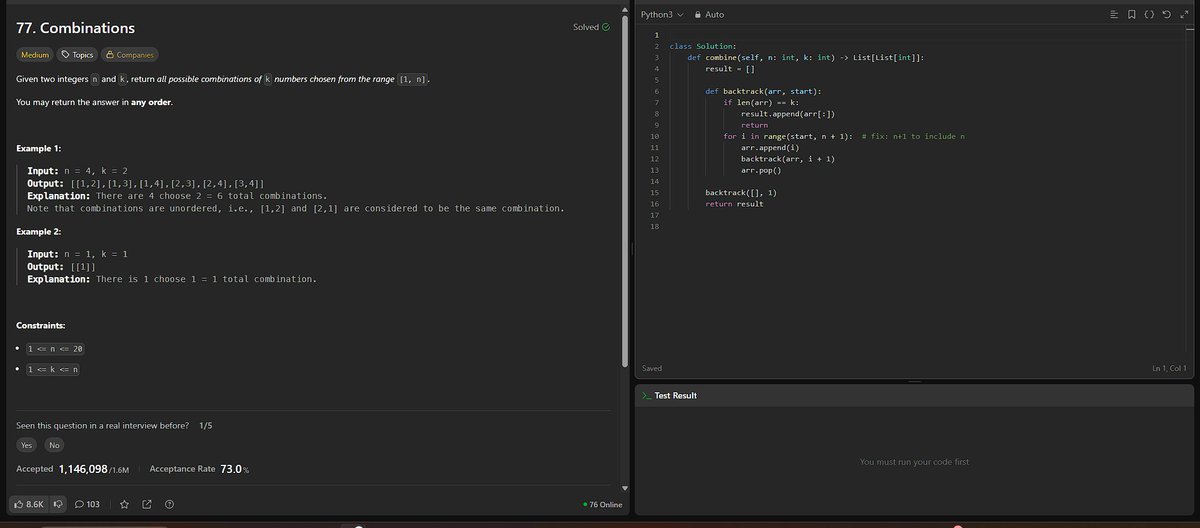Click the 76 Online indicator
1200x528 pixels.
pos(602,504)
